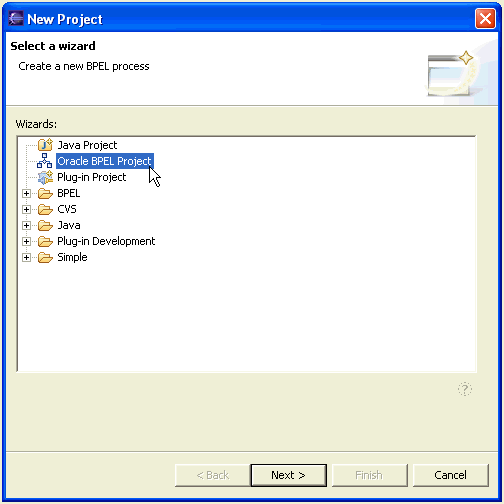The width and height of the screenshot is (504, 504).
Task: Click the Java folder icon
Action: coord(45,225)
